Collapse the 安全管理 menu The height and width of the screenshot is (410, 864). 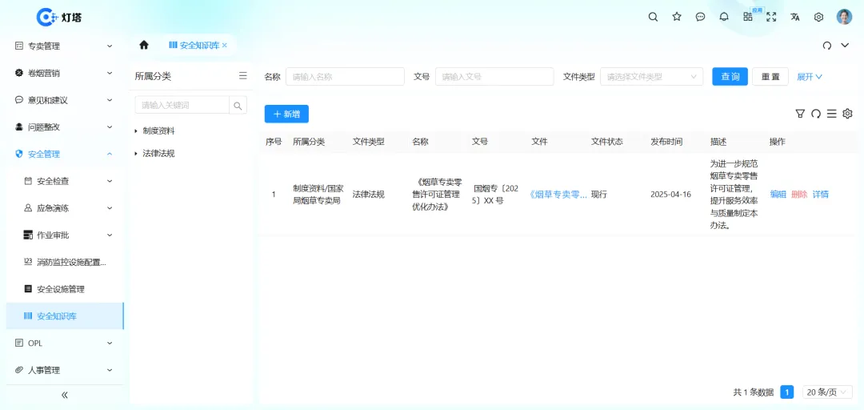coord(64,154)
